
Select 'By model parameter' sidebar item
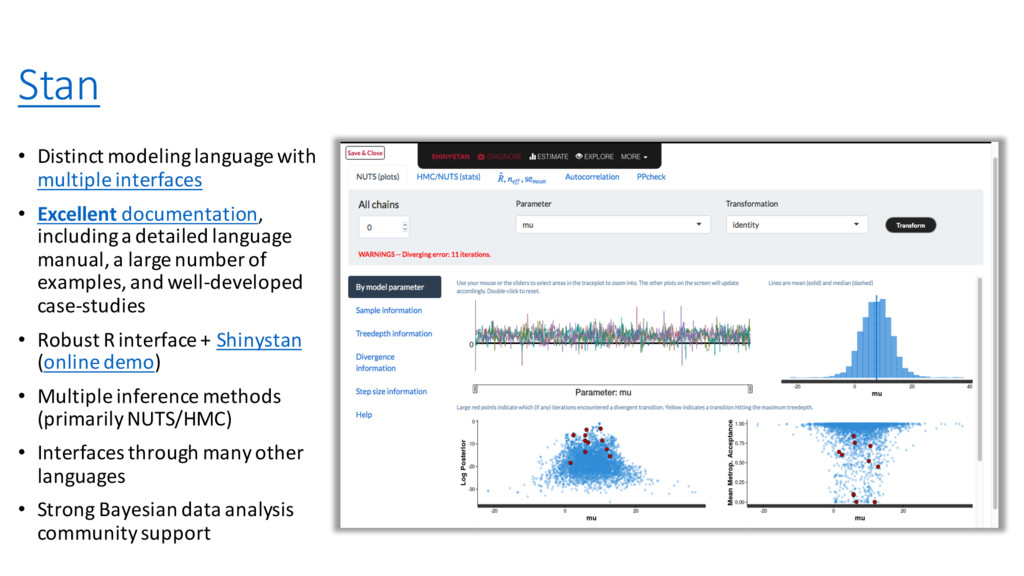click(394, 287)
